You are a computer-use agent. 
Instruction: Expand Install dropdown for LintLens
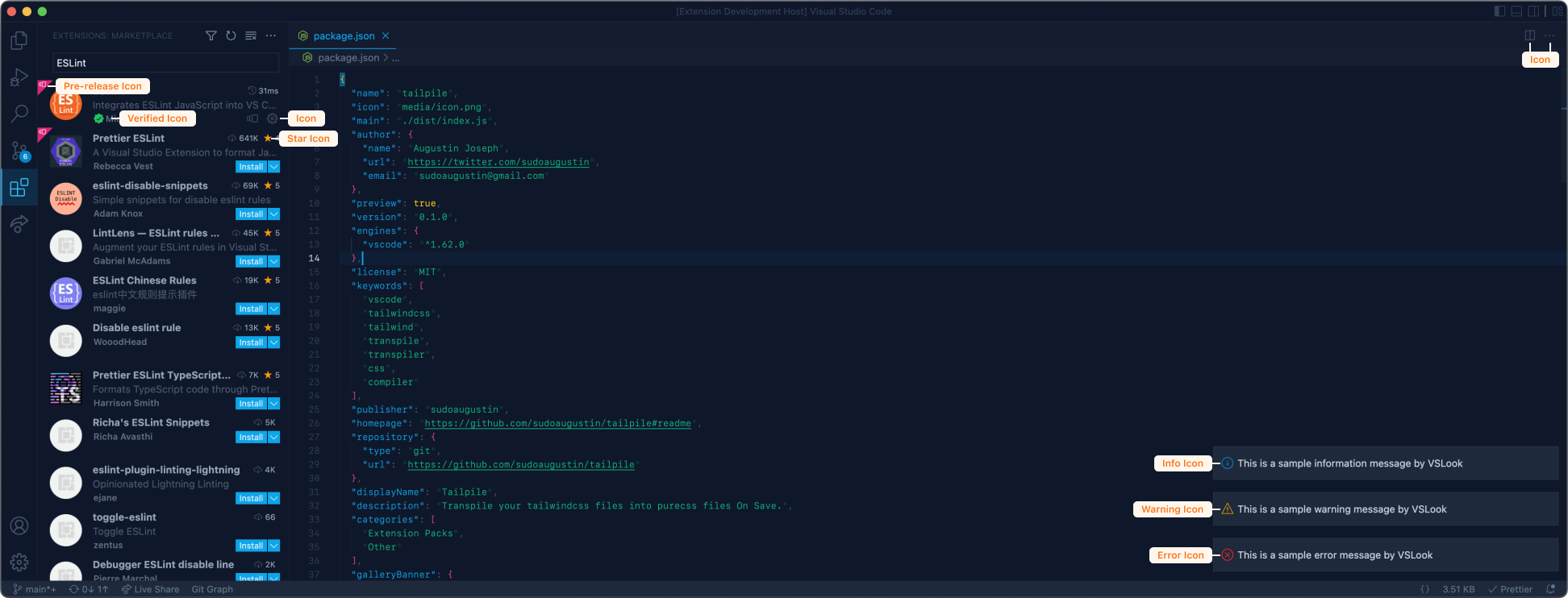(x=274, y=262)
